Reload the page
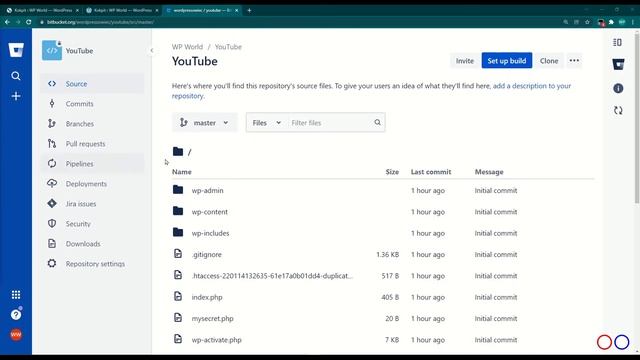This screenshot has height=360, width=640. pos(29,22)
